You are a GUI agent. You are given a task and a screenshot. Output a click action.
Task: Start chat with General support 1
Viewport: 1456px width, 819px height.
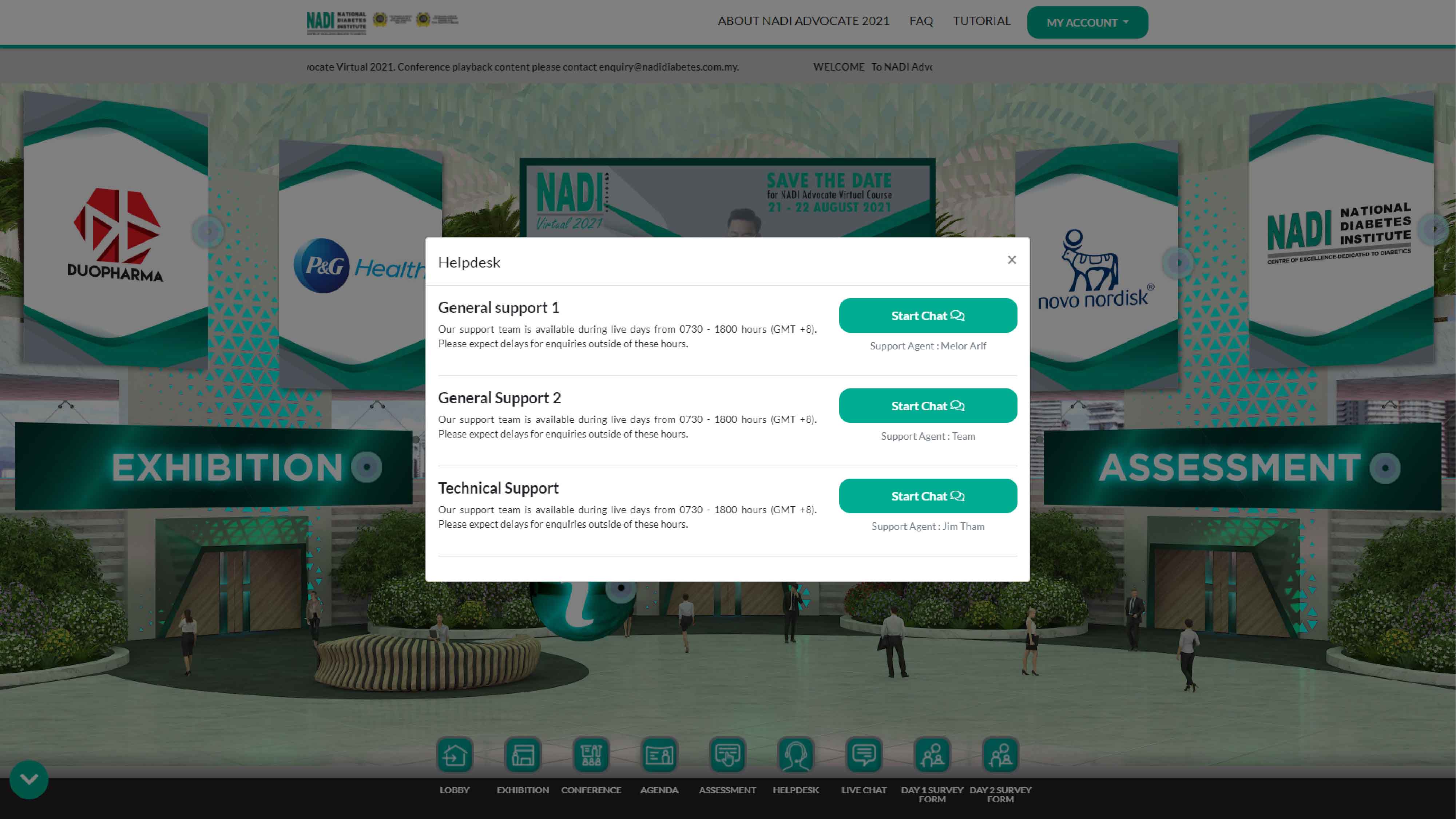pos(928,315)
